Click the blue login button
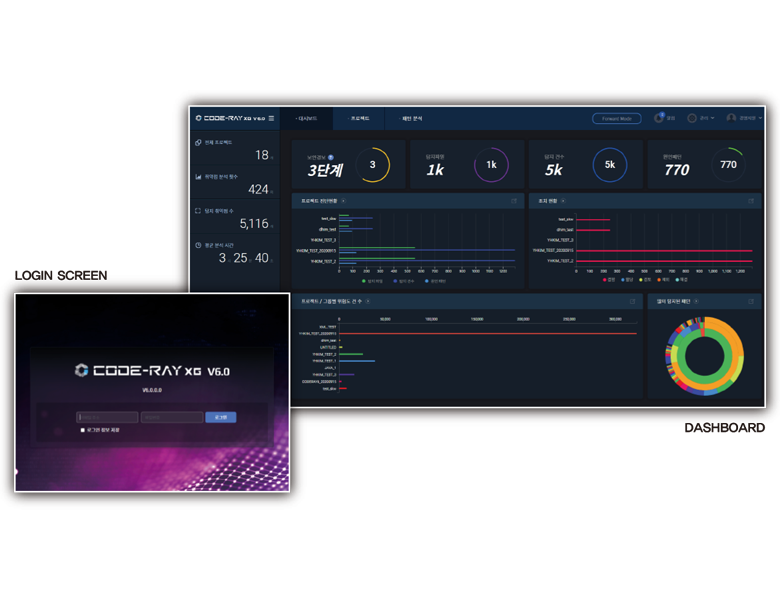Screen dimensions: 780x600 (x=221, y=417)
